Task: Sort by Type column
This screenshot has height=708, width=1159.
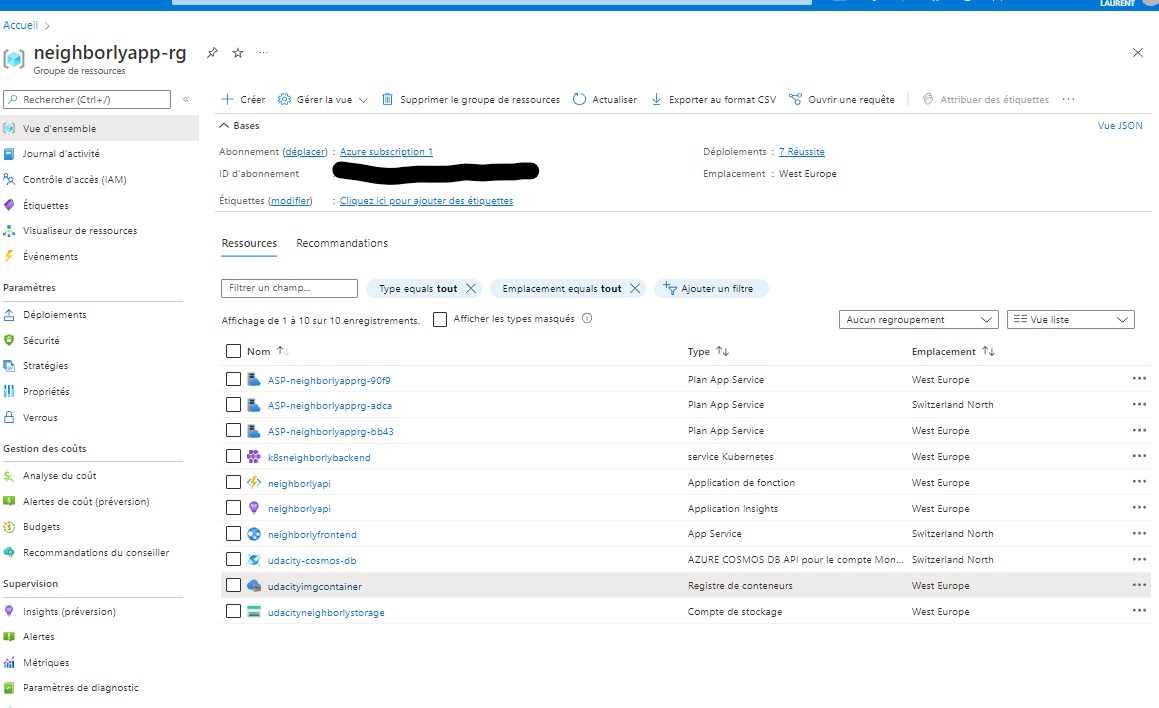Action: click(x=708, y=351)
